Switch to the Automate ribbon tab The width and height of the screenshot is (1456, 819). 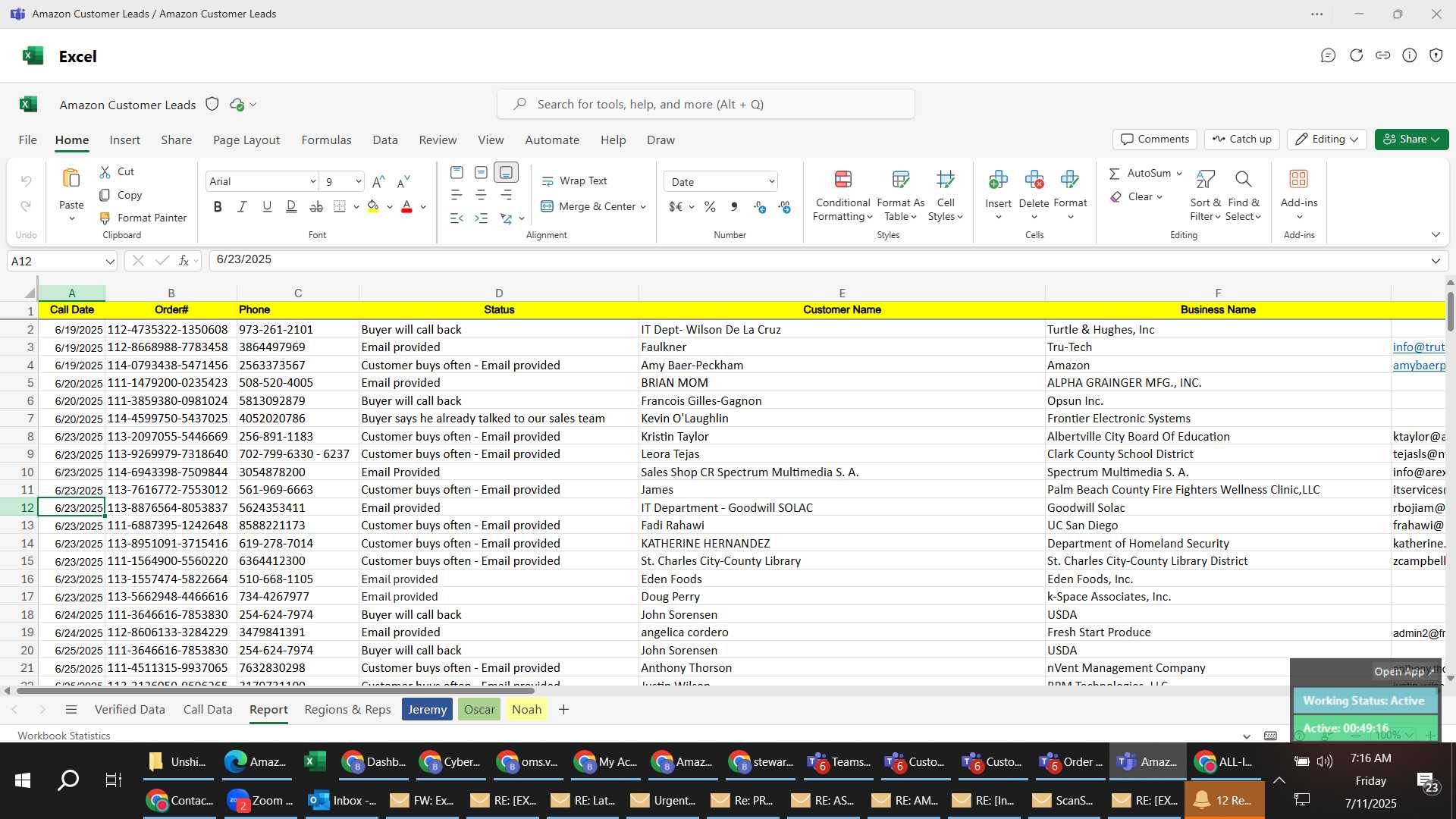[552, 140]
